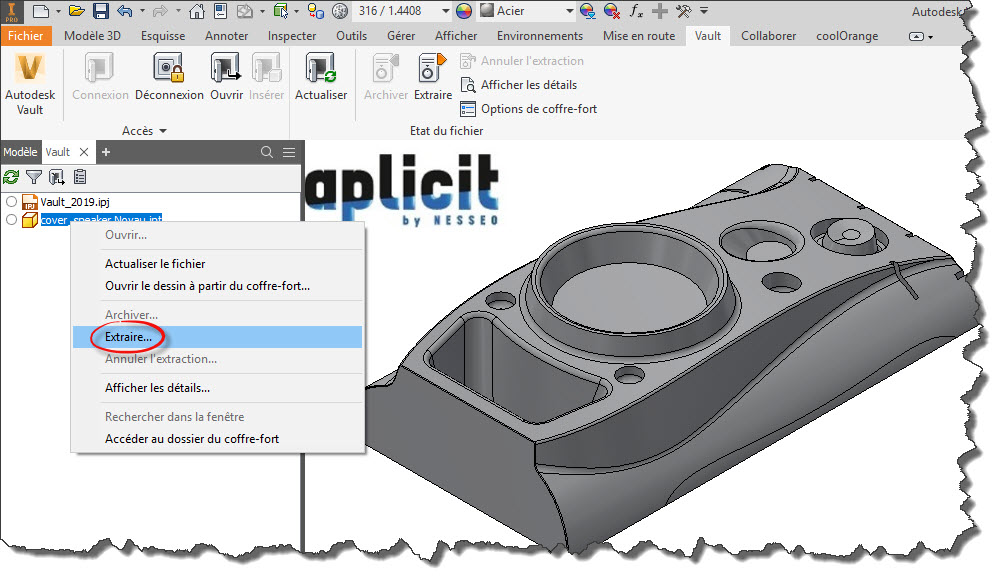Open the browser panel hamburger menu

click(289, 152)
